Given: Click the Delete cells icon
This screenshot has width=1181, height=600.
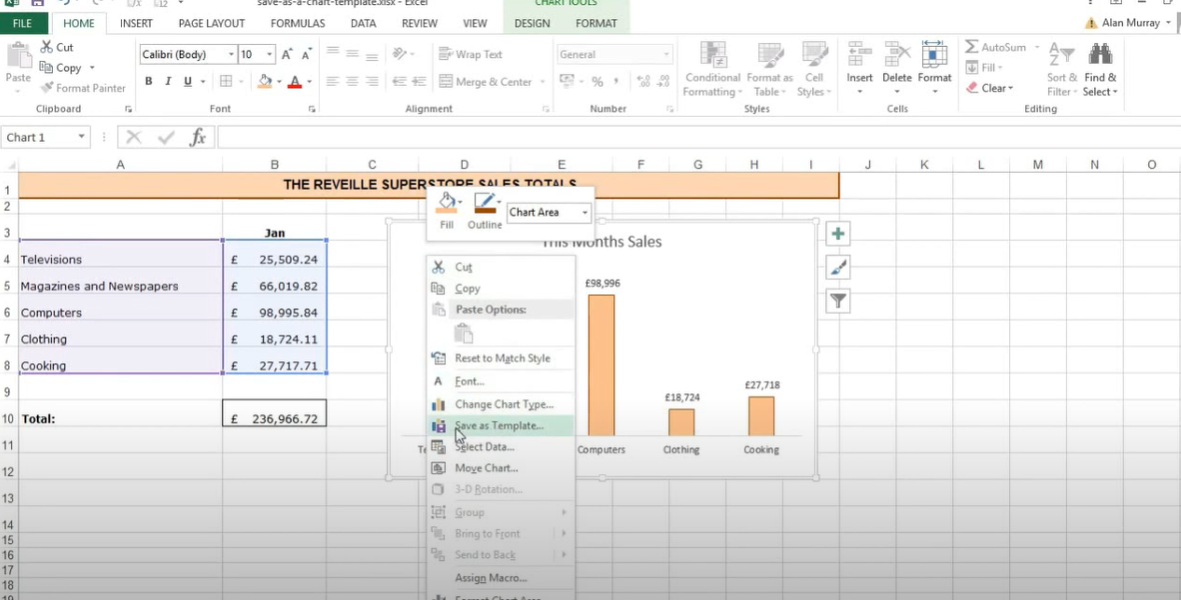Looking at the screenshot, I should 896,56.
